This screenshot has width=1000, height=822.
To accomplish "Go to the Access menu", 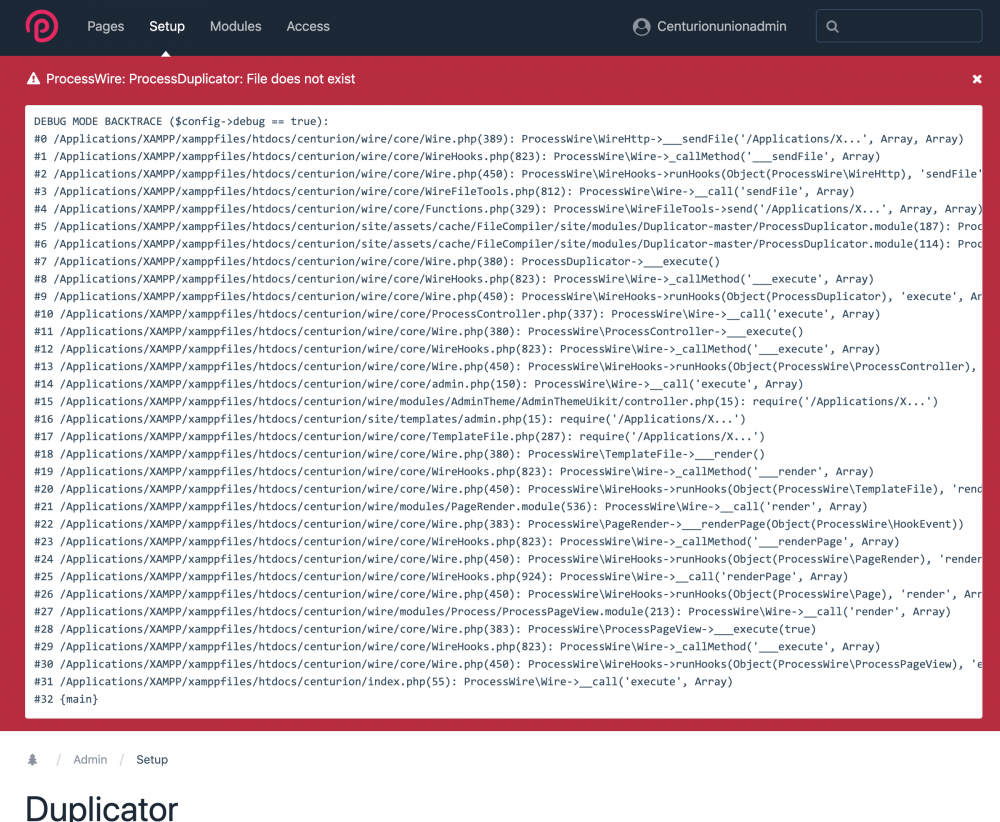I will pos(308,26).
